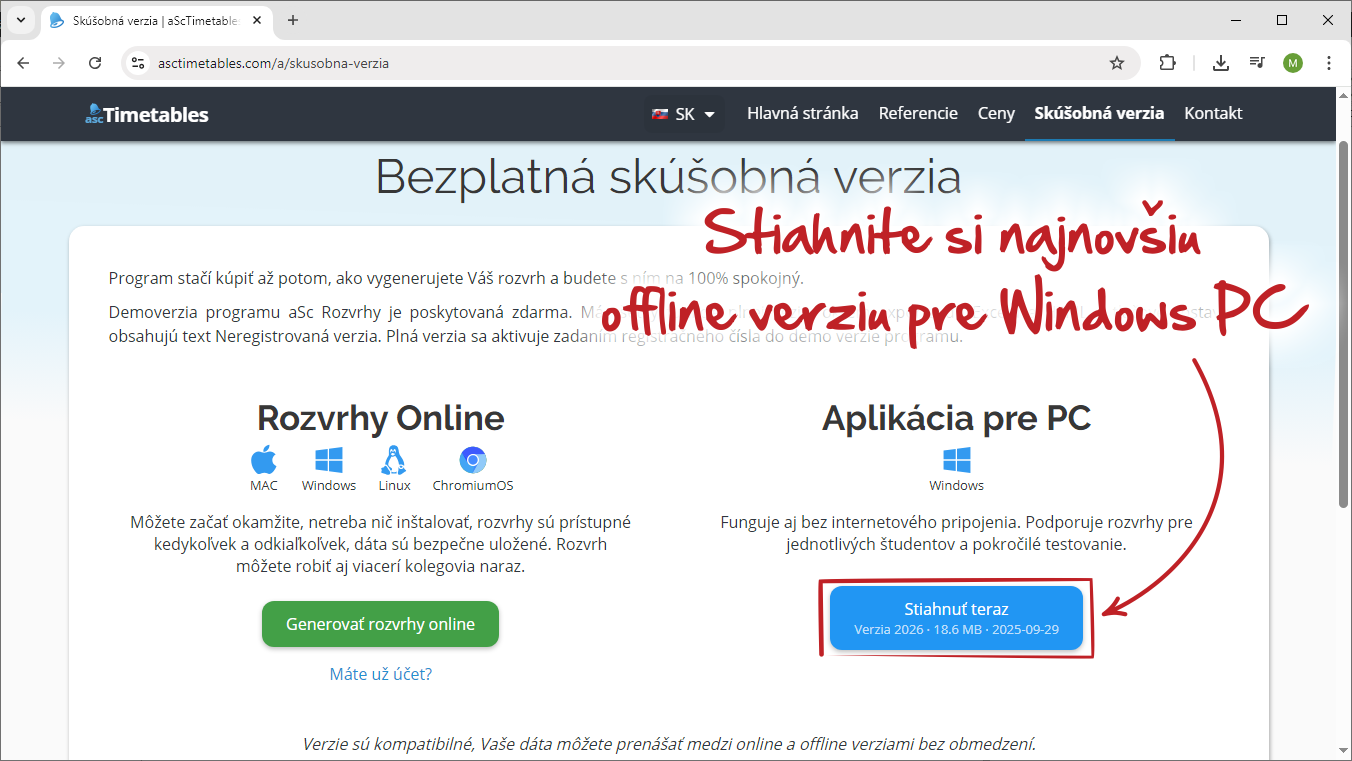Open the Referencie menu item
This screenshot has width=1352, height=761.
[918, 113]
